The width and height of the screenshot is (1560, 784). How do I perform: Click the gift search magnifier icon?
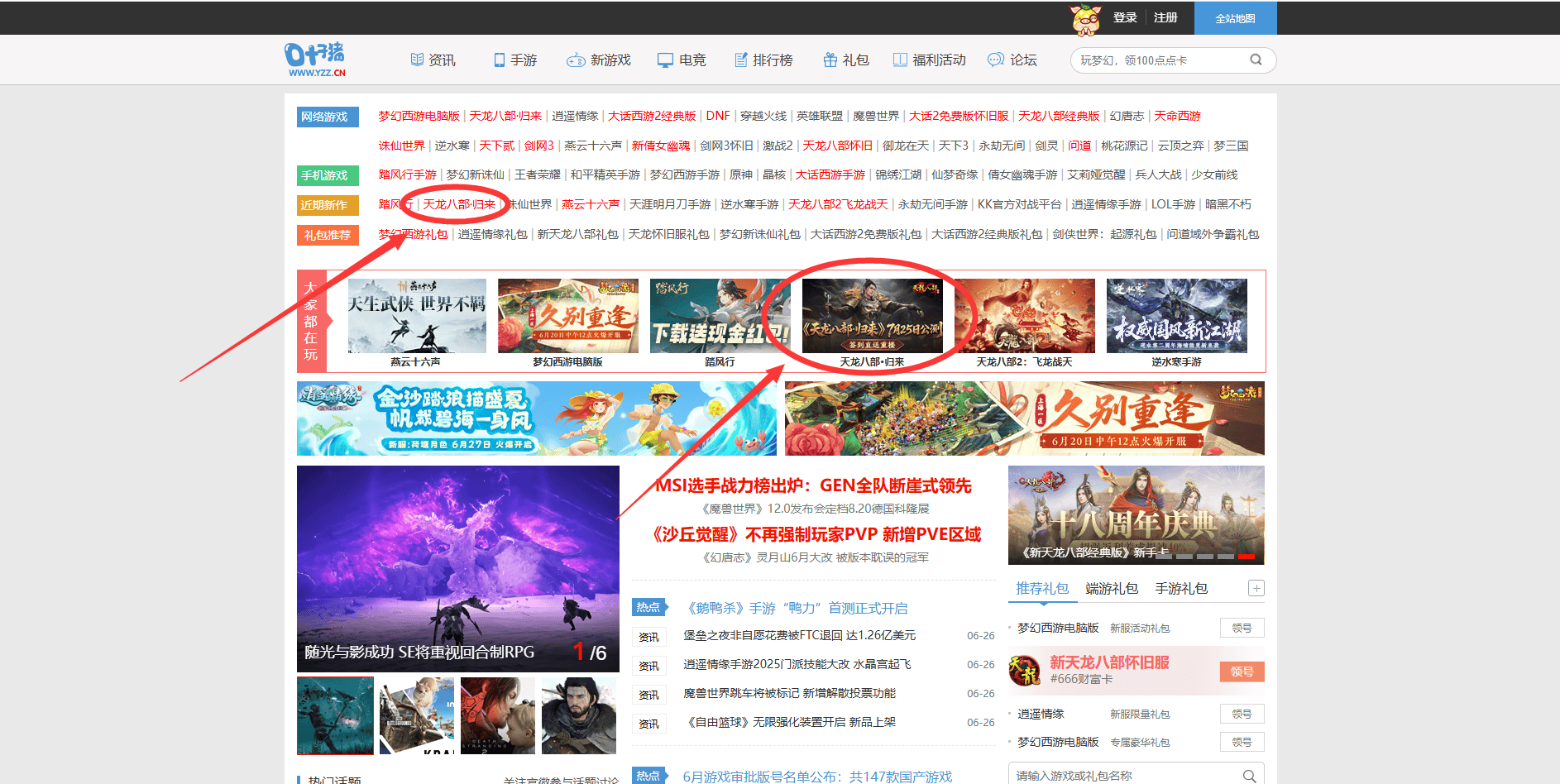[x=1249, y=776]
